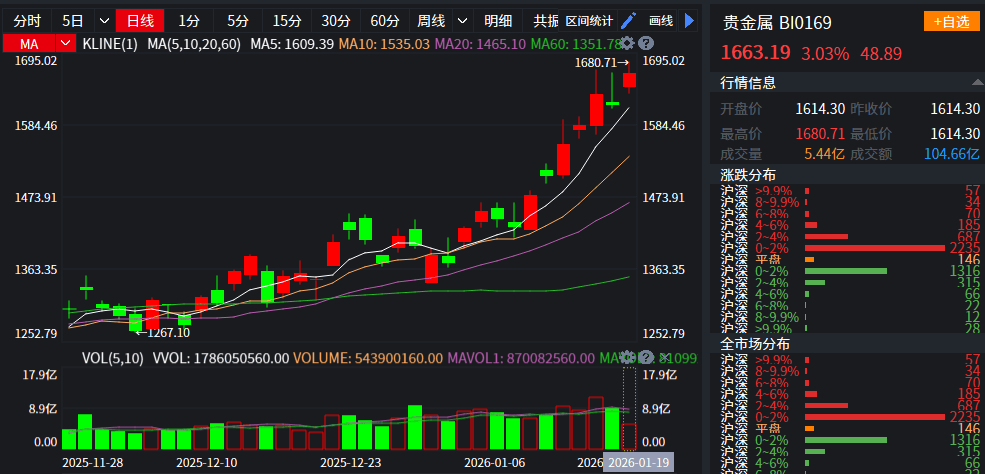The width and height of the screenshot is (985, 474).
Task: Select the 60分 timeframe
Action: [384, 20]
